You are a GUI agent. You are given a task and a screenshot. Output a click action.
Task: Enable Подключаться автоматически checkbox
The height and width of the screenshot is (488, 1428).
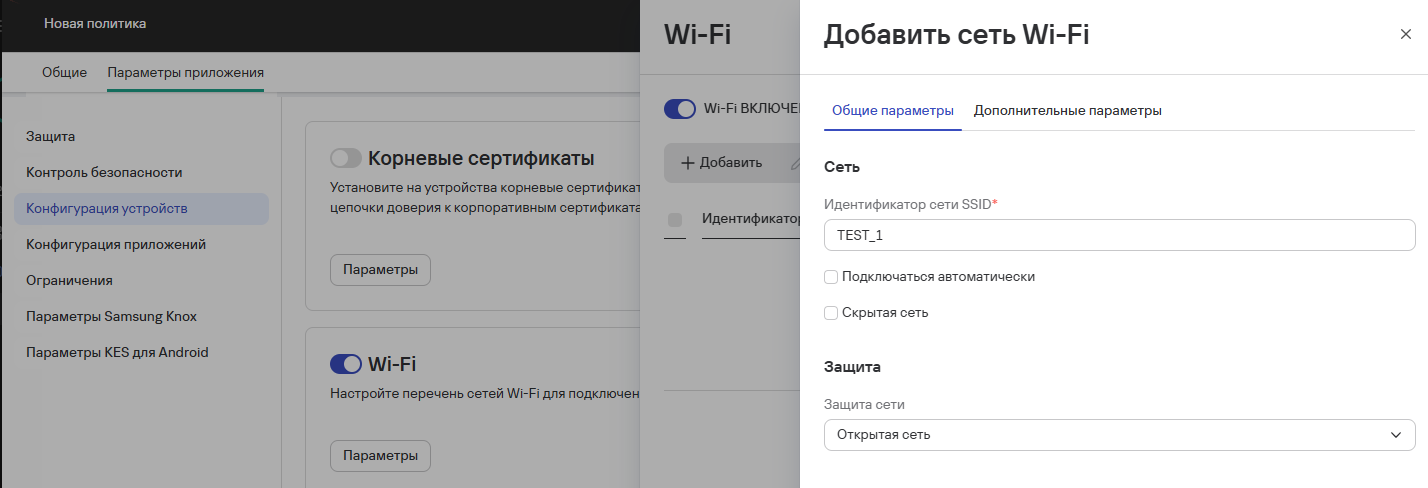pos(831,277)
